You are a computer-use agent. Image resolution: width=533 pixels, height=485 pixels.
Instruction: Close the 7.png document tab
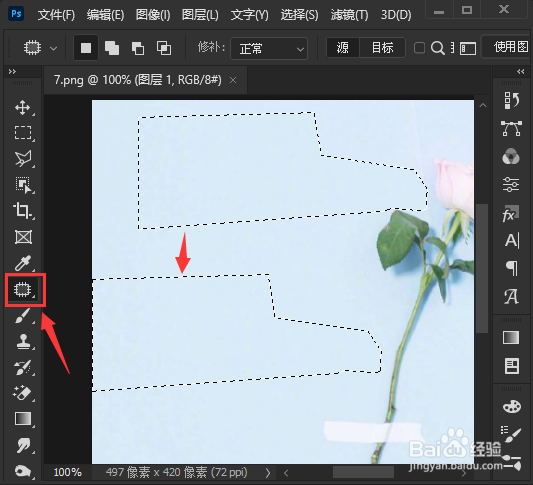click(233, 81)
